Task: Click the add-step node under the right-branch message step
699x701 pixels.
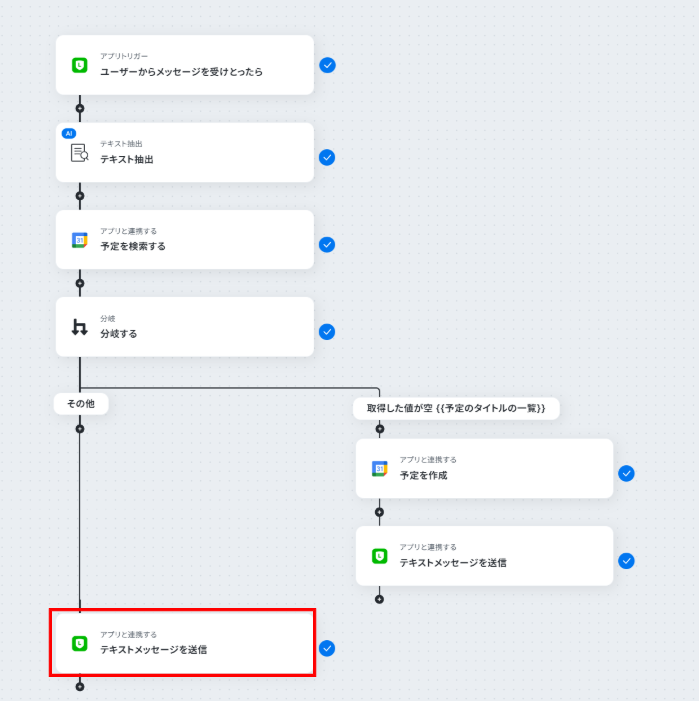Action: click(379, 599)
